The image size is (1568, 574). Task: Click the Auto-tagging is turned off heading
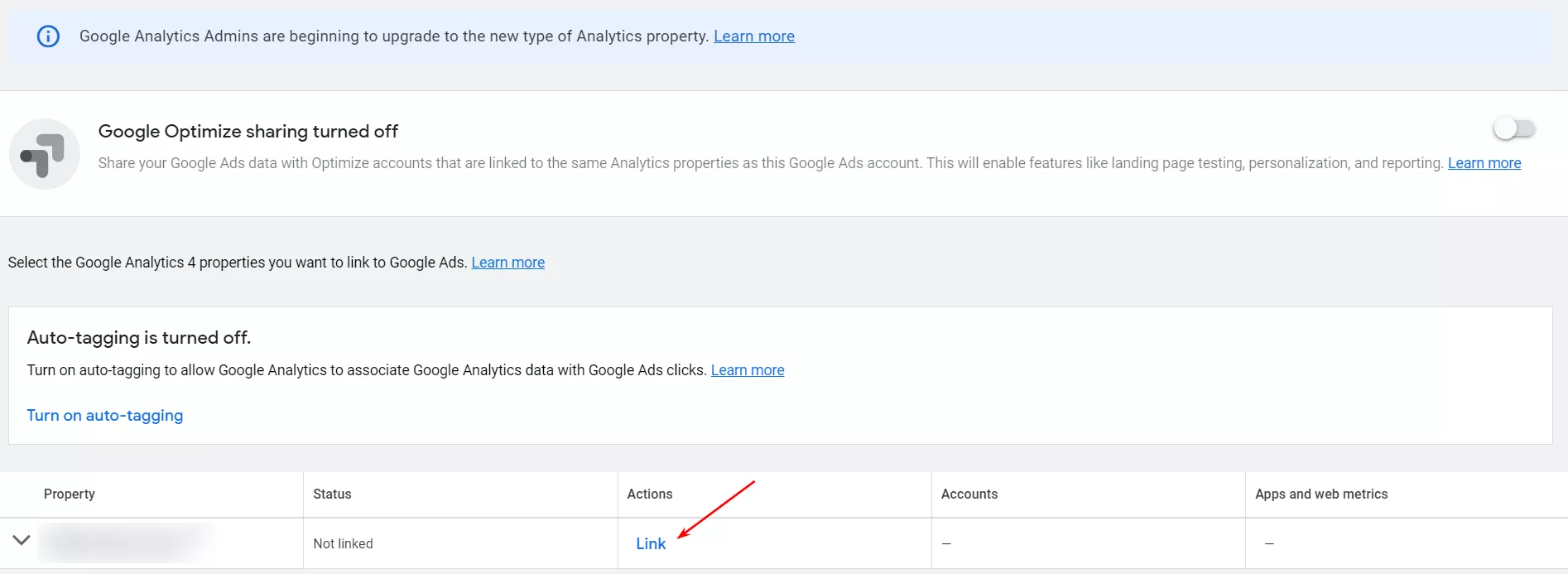coord(139,338)
